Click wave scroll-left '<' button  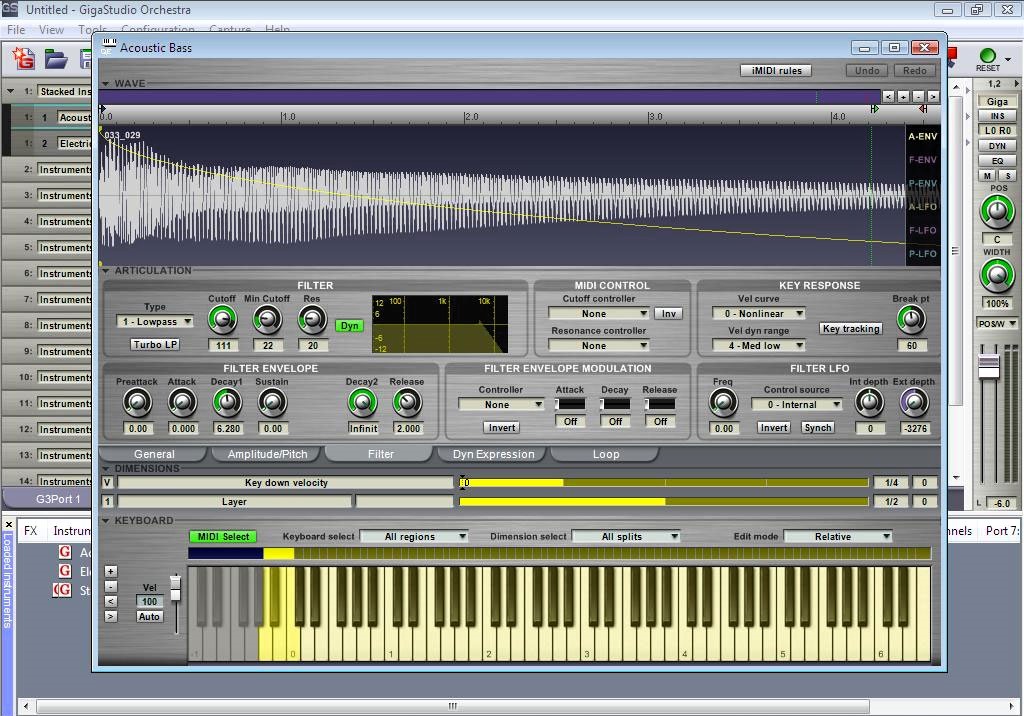coord(888,96)
